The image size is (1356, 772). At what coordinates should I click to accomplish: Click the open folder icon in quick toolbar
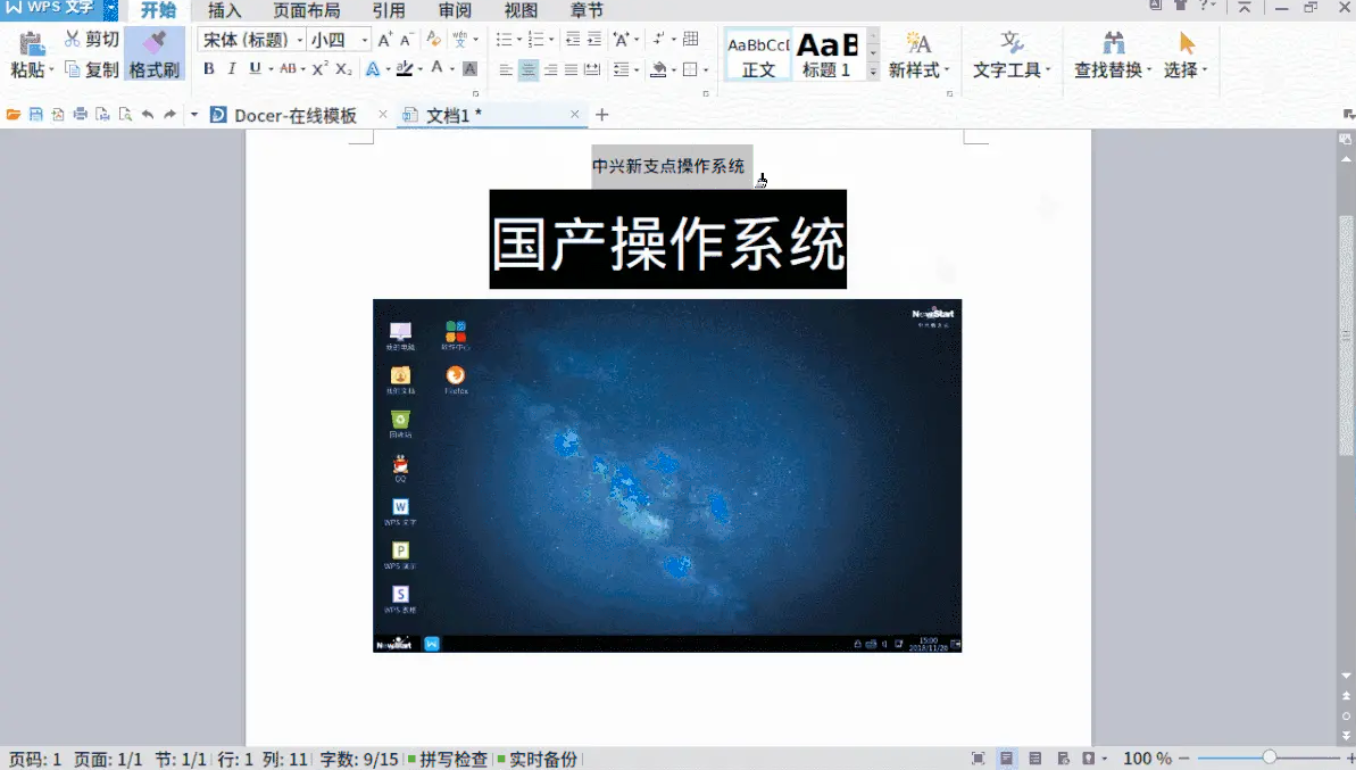[x=14, y=115]
